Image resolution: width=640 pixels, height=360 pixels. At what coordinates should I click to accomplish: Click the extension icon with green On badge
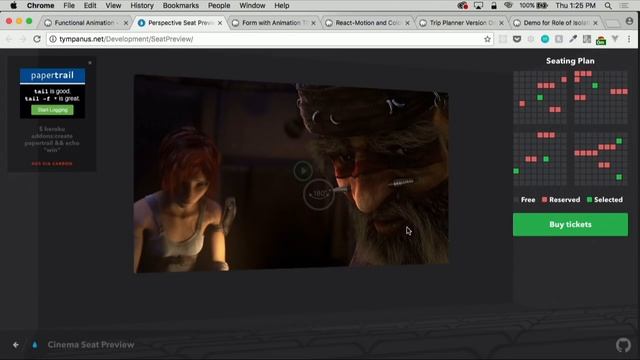coord(601,40)
